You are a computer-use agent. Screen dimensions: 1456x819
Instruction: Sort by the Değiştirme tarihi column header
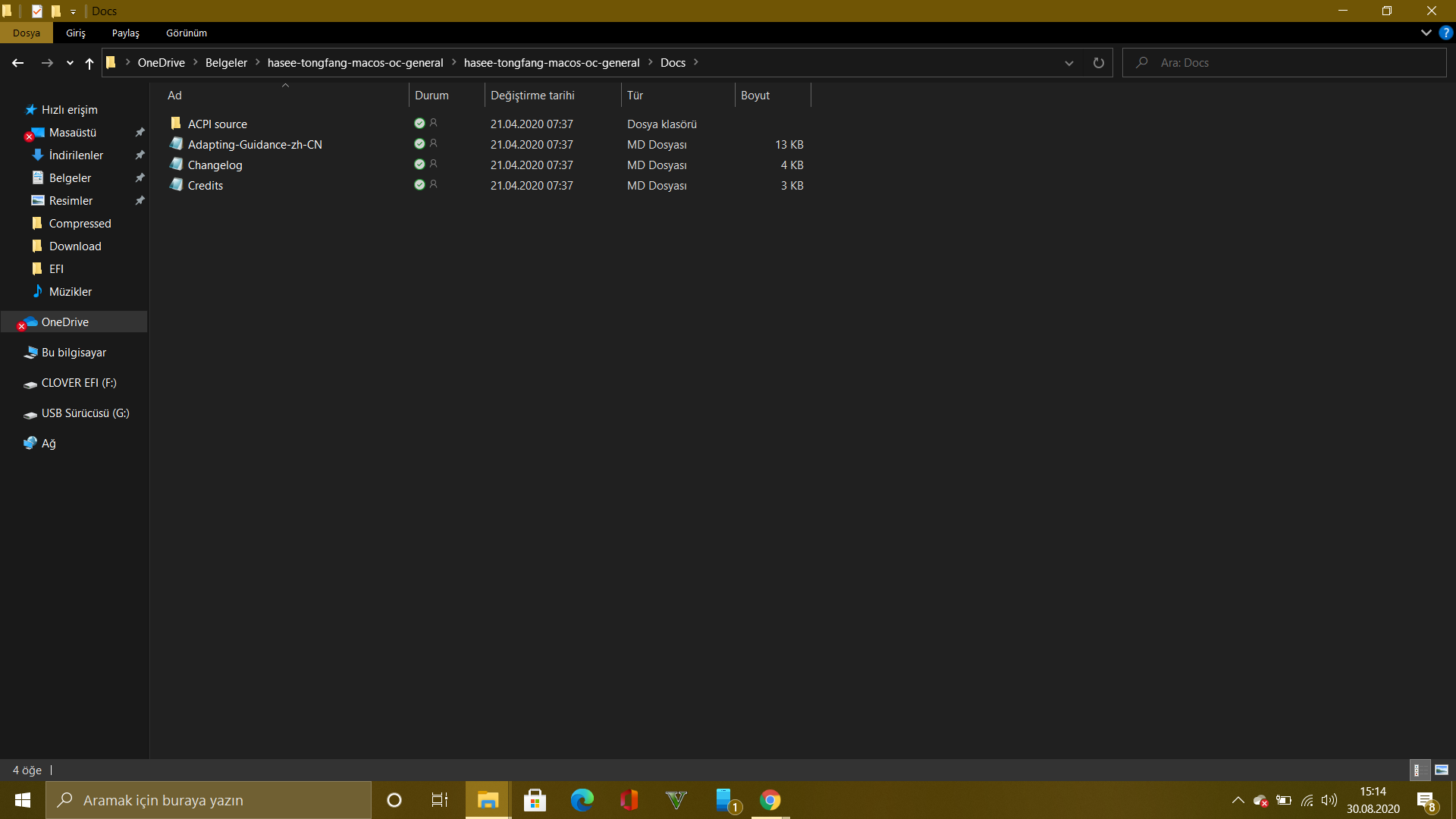pyautogui.click(x=532, y=96)
